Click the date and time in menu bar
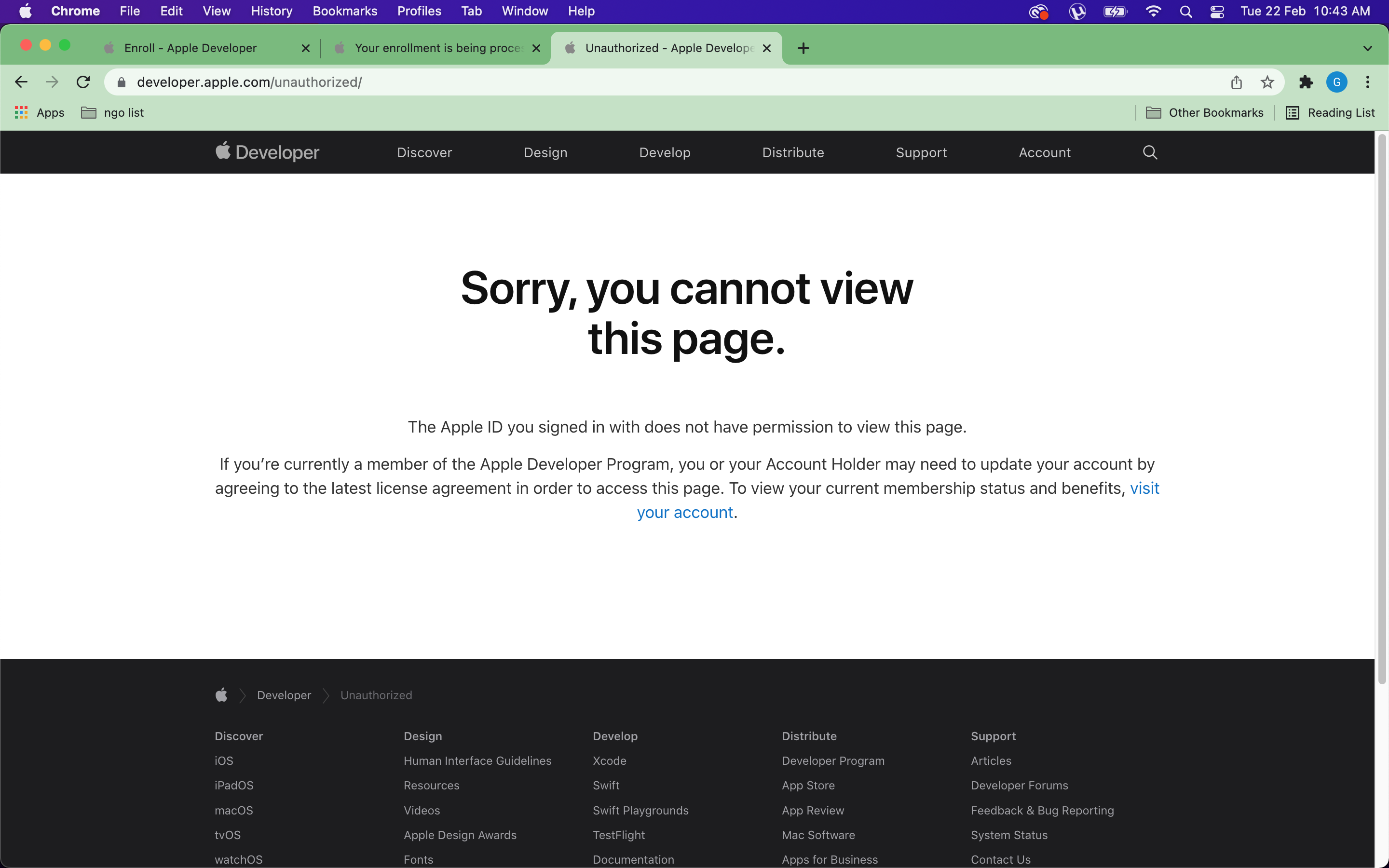 [1305, 12]
